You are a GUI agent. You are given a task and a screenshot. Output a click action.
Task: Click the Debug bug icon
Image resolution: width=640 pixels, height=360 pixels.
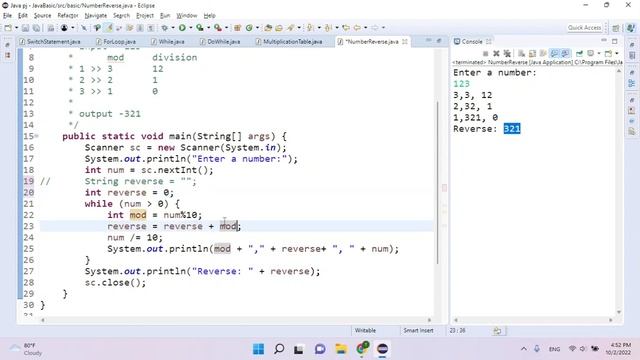coord(164,28)
